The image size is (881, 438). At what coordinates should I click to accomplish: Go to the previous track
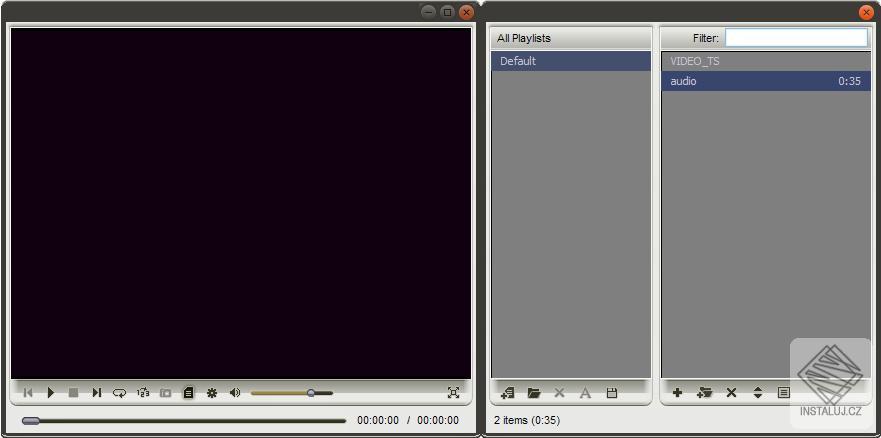[x=28, y=393]
